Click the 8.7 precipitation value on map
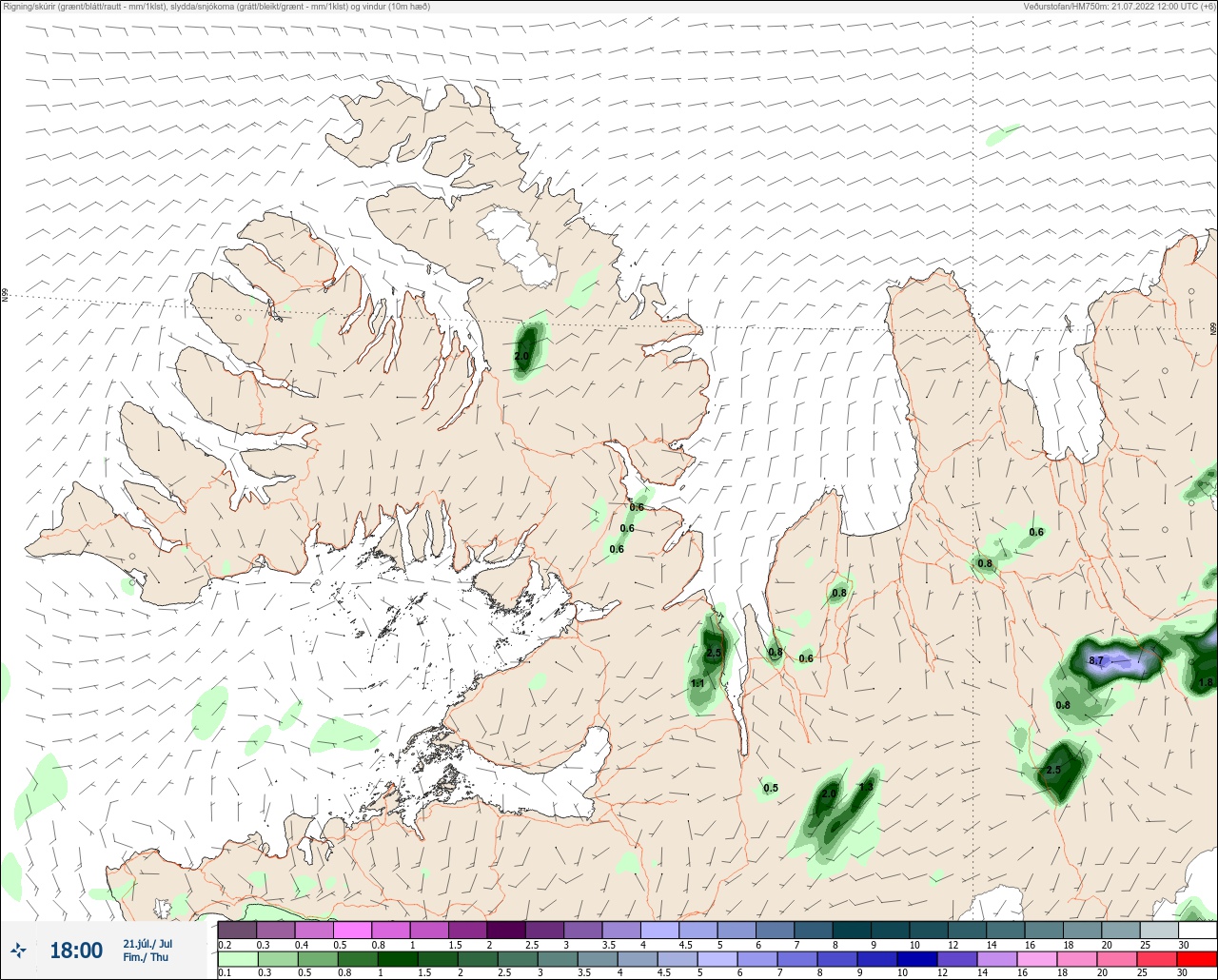 [x=1096, y=661]
